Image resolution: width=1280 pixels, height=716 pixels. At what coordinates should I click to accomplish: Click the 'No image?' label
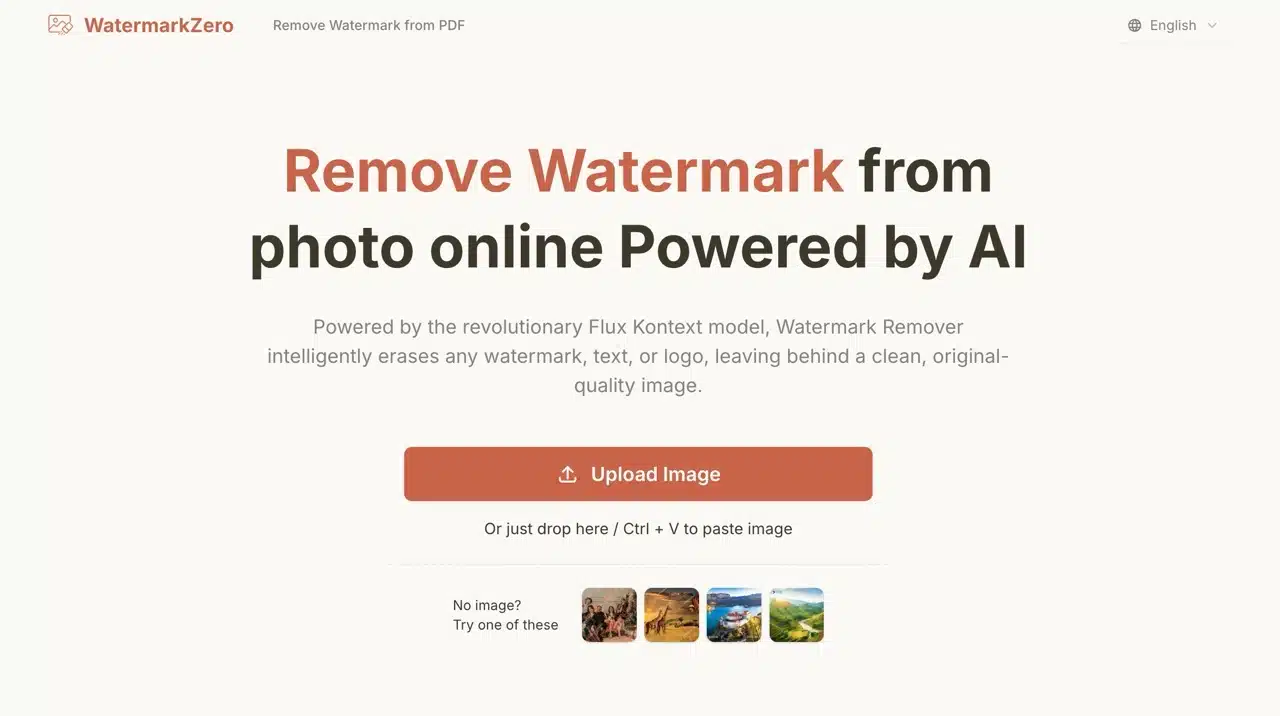point(487,605)
